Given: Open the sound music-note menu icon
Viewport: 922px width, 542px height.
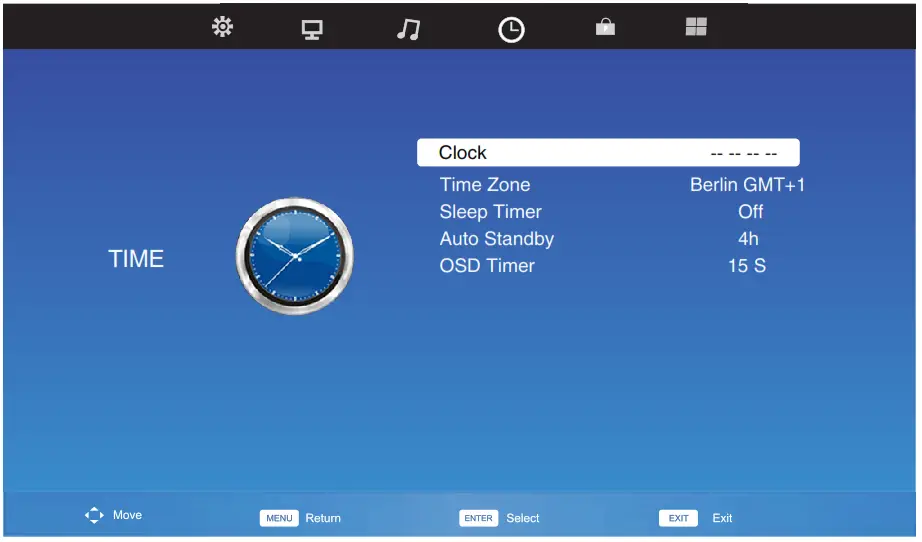Looking at the screenshot, I should pos(408,29).
